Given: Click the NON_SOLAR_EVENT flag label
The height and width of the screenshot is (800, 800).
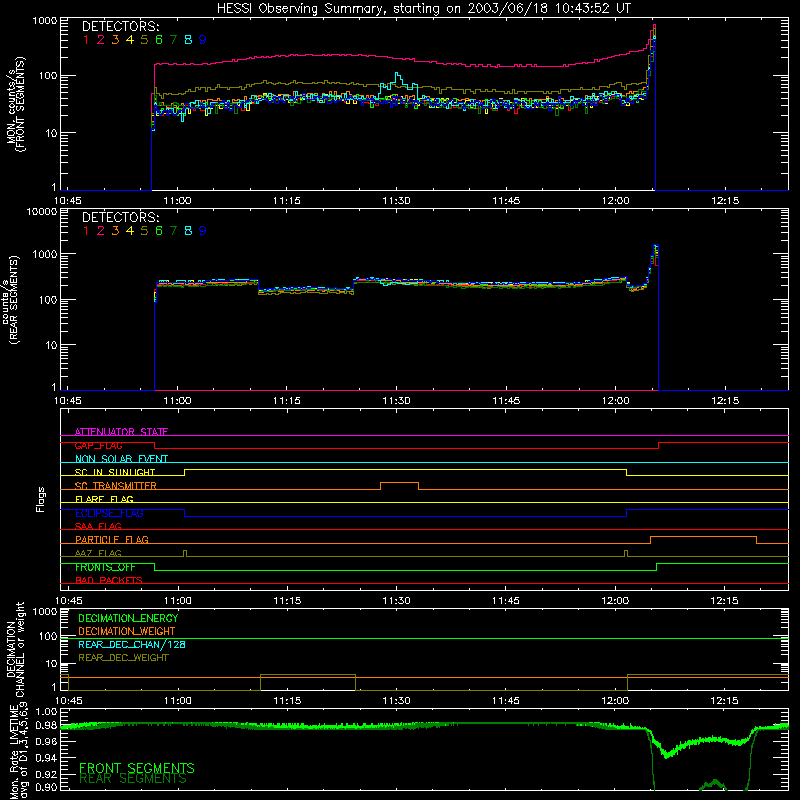Looking at the screenshot, I should tap(121, 459).
